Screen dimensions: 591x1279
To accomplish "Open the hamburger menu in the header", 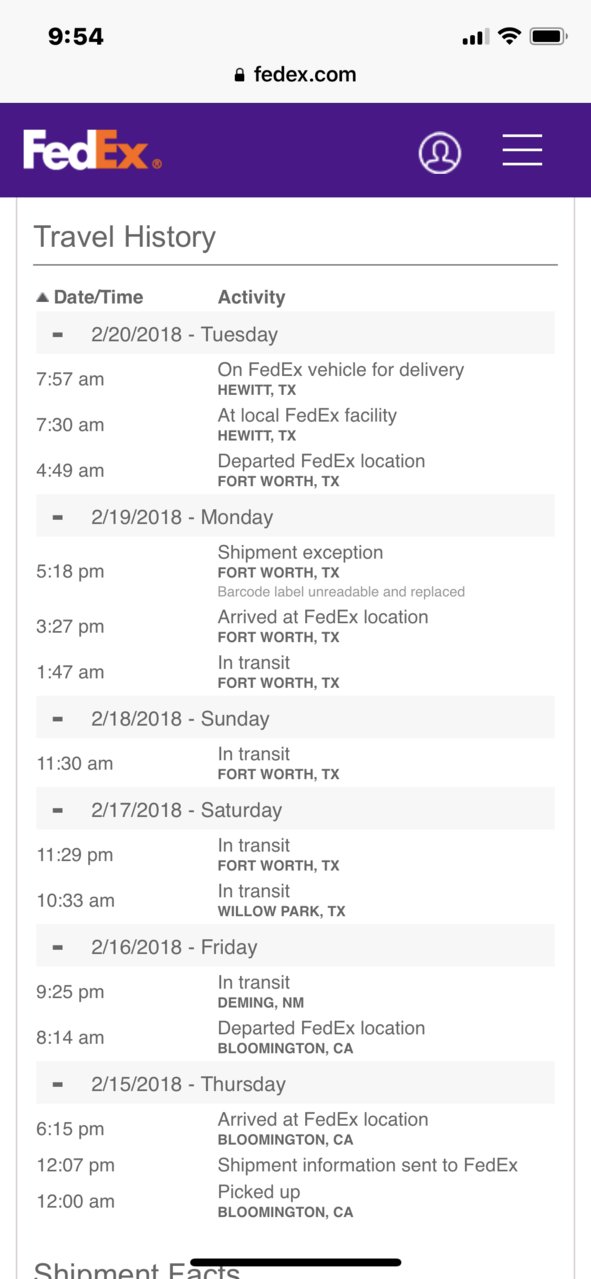I will 522,150.
